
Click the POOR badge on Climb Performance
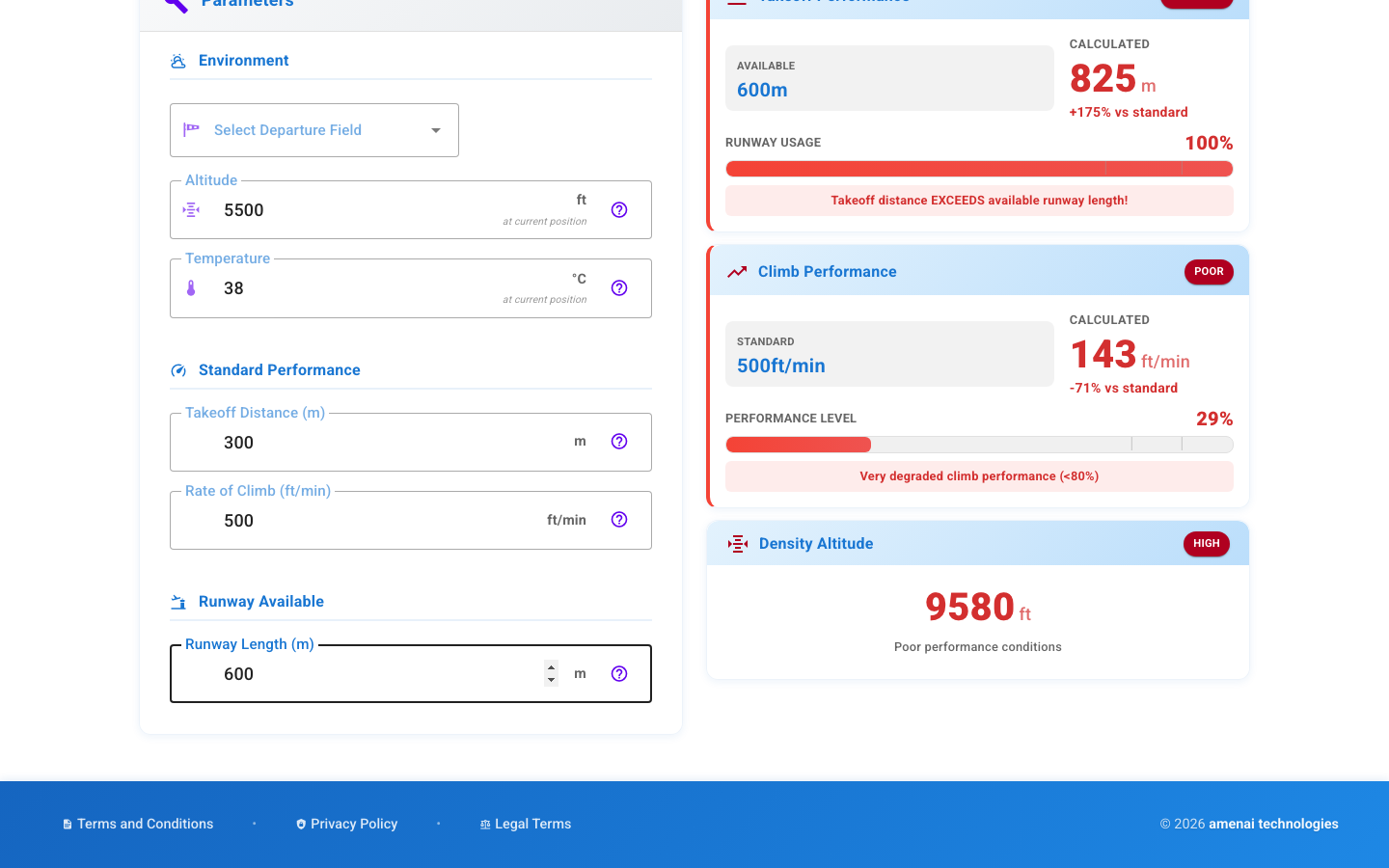[1209, 272]
